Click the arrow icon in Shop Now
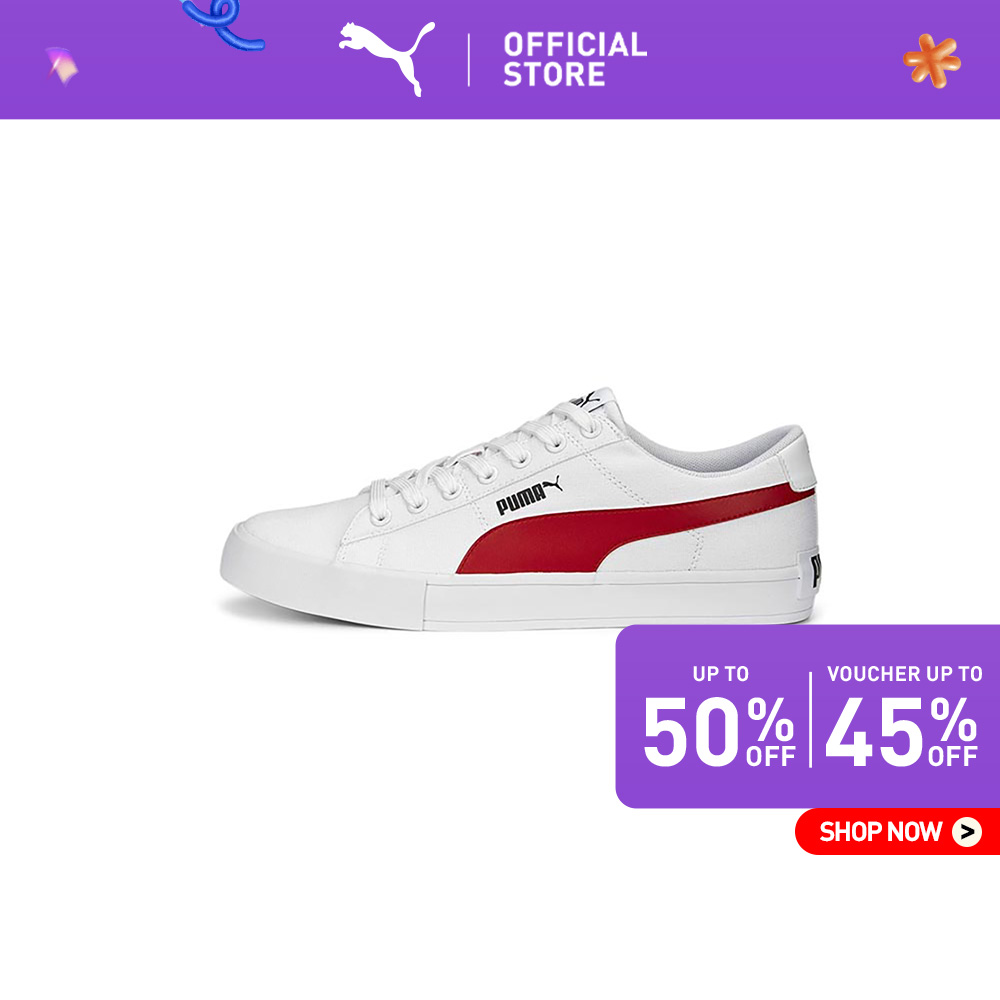This screenshot has height=1000, width=1000. click(967, 832)
